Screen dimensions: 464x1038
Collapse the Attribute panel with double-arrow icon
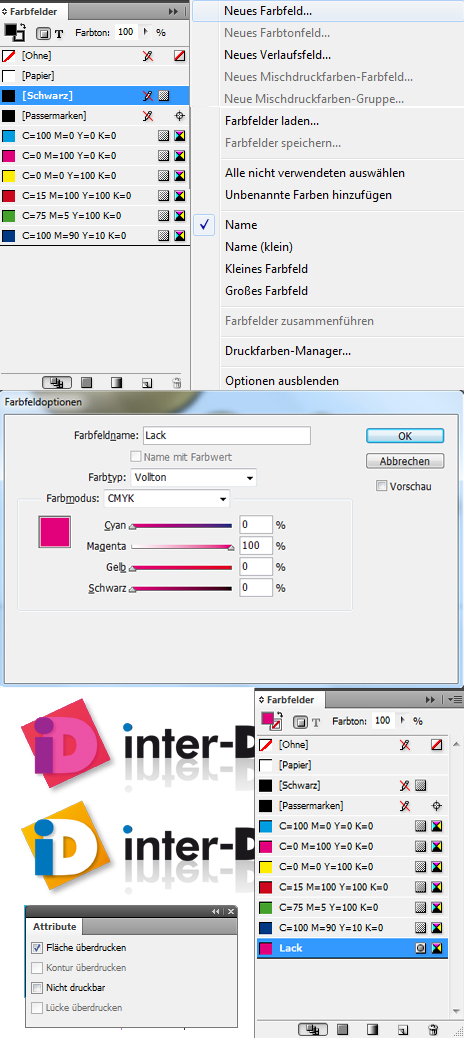(216, 912)
